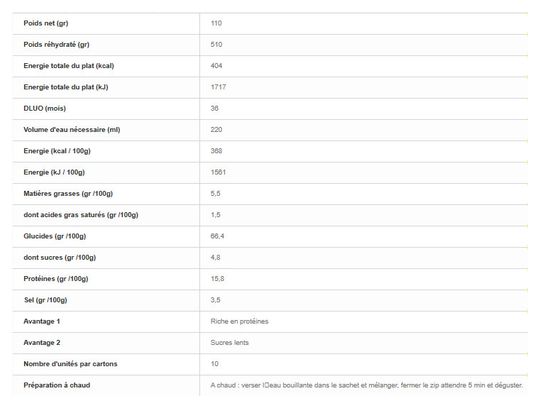Click the "Energie (kcal / 100g)" label
The width and height of the screenshot is (540, 408).
[57, 151]
